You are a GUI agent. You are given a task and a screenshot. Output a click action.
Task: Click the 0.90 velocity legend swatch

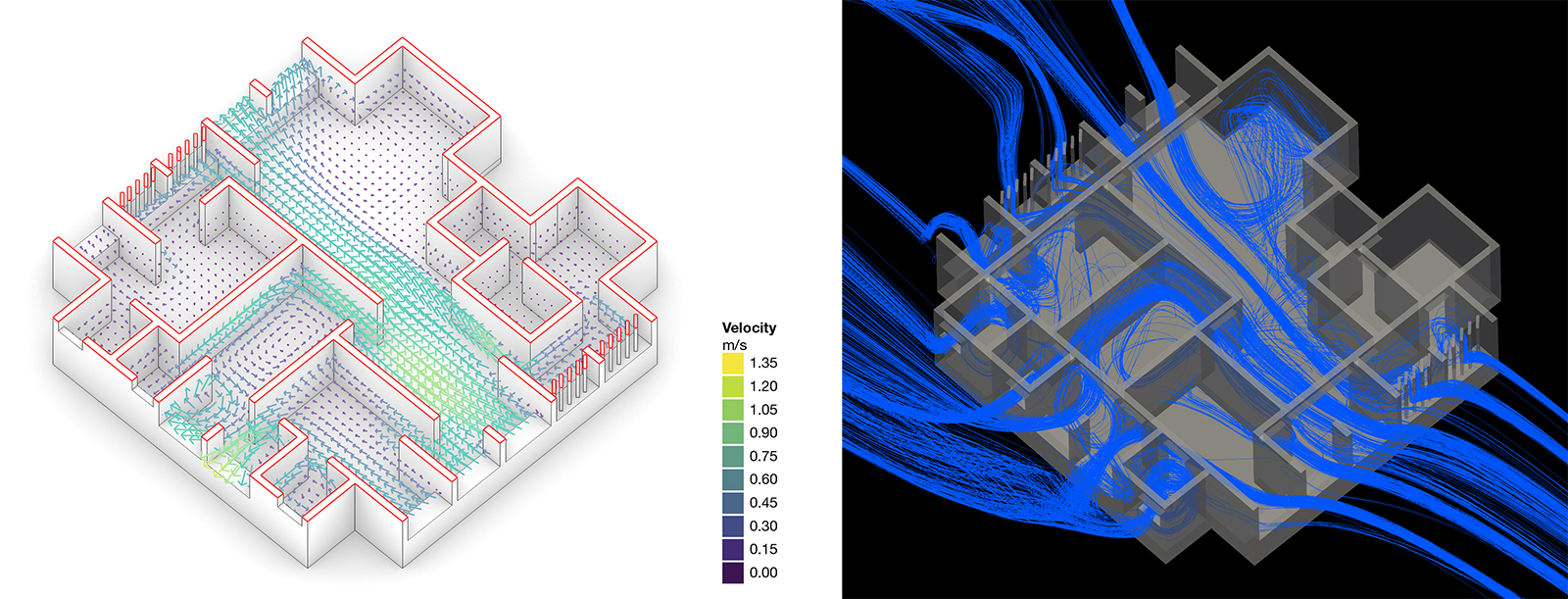(x=733, y=432)
